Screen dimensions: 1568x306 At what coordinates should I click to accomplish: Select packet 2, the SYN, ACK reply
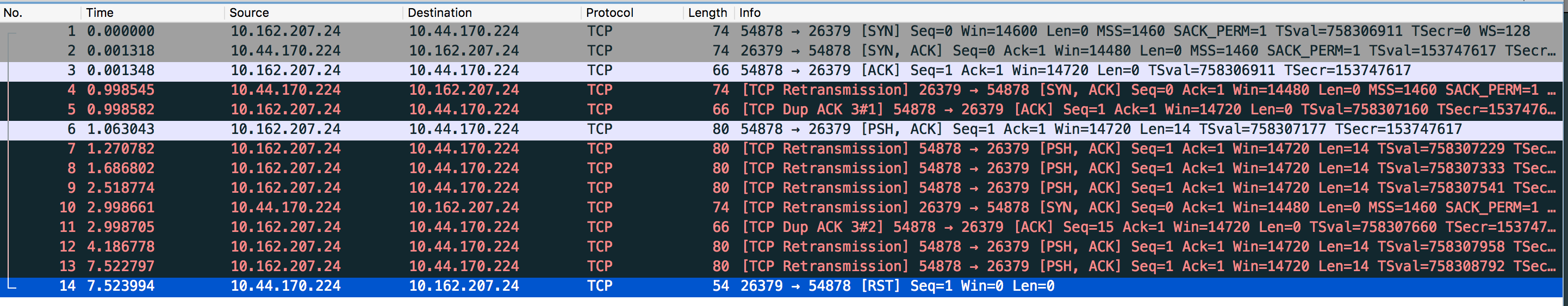(x=784, y=51)
